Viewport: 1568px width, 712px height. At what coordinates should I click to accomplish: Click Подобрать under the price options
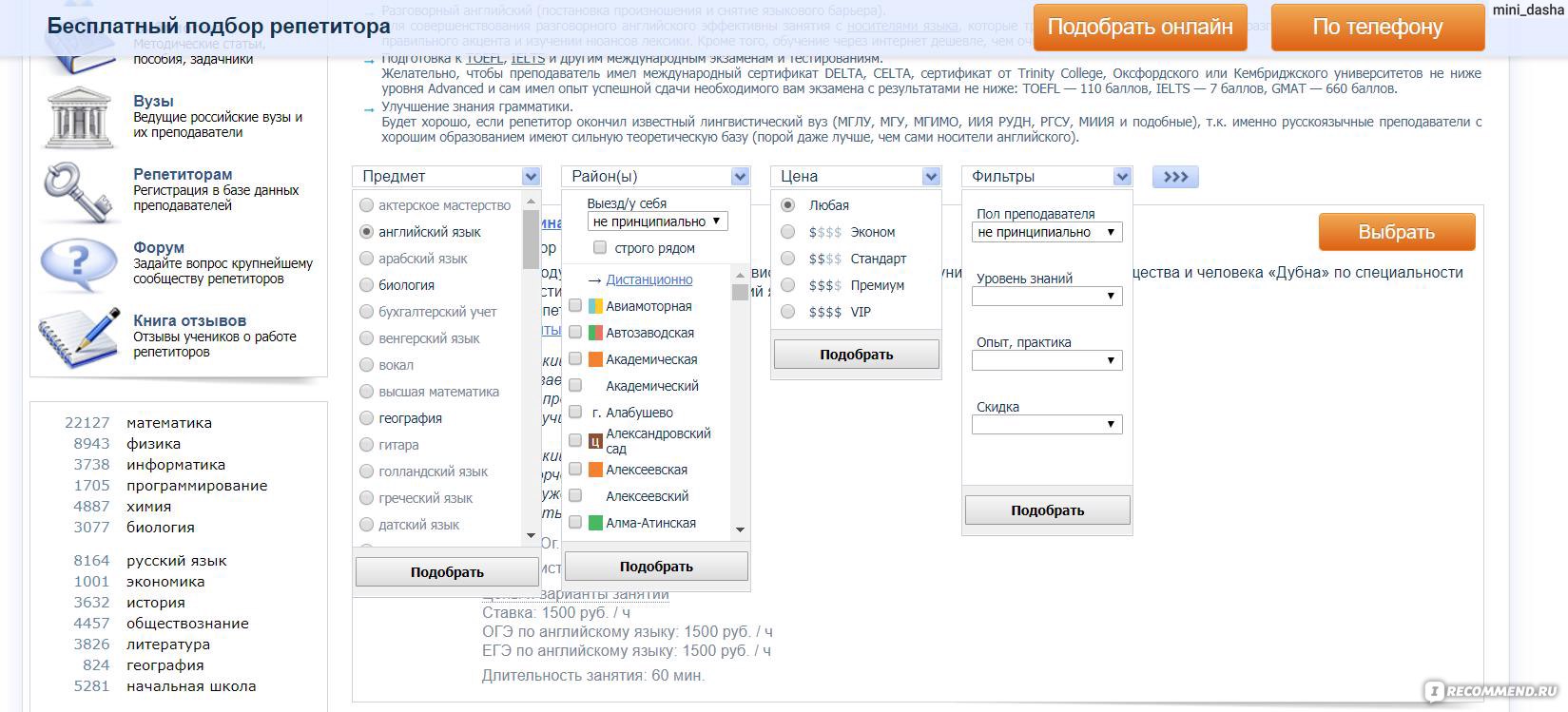coord(857,355)
